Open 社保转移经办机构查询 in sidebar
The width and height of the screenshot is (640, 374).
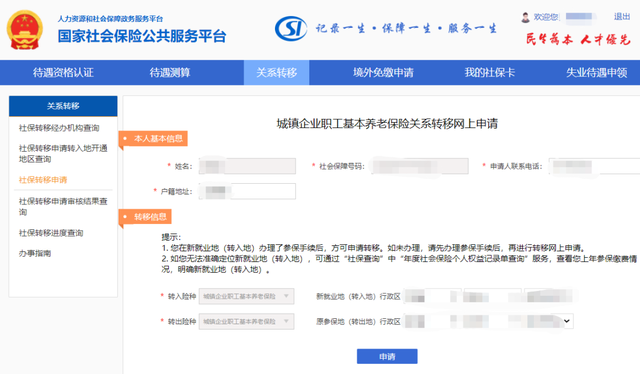point(59,128)
